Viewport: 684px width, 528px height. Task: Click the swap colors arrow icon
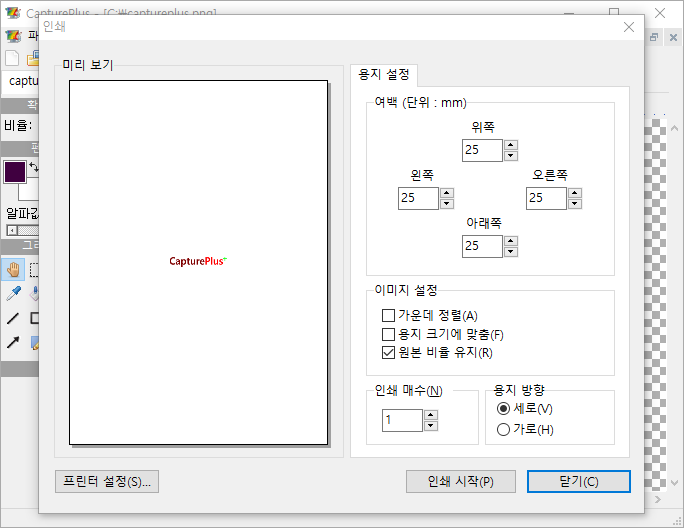click(x=33, y=166)
